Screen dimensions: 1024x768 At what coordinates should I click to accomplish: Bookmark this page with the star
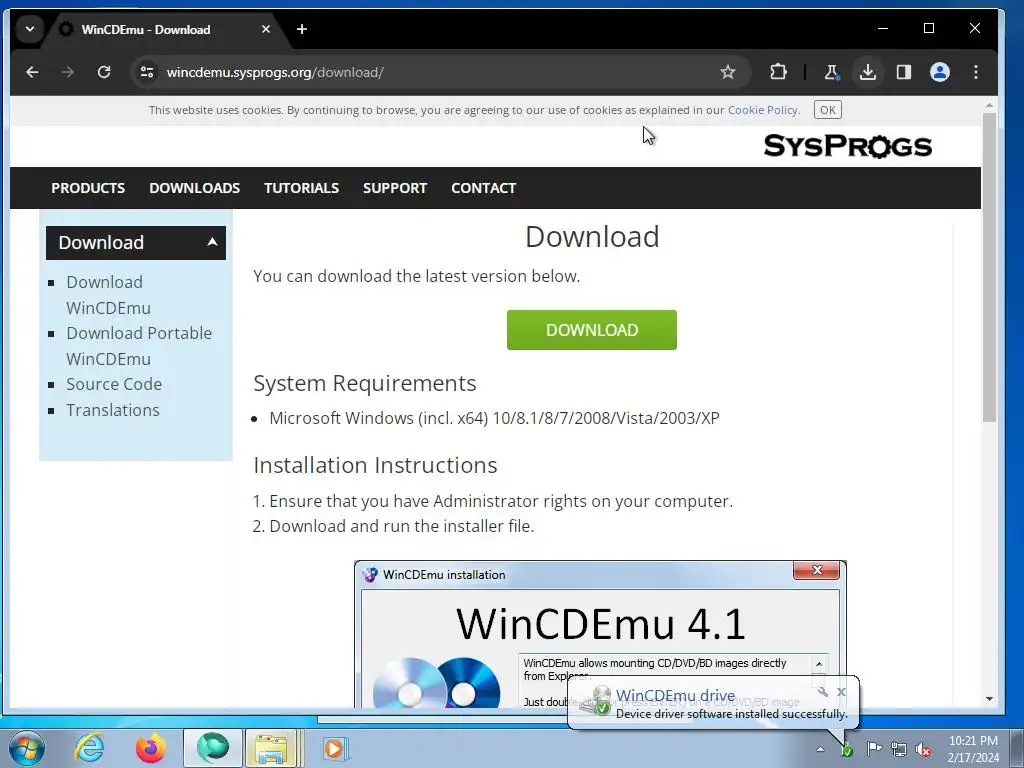click(x=728, y=72)
